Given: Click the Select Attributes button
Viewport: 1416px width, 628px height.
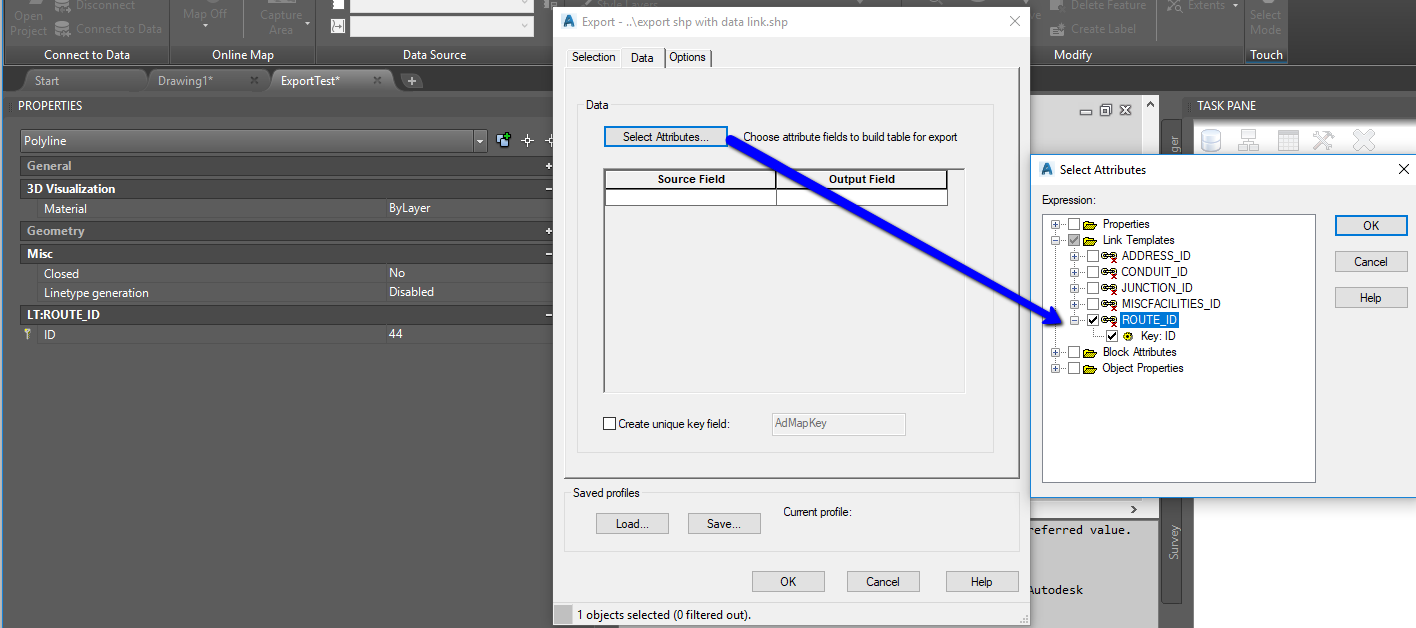Looking at the screenshot, I should point(665,135).
